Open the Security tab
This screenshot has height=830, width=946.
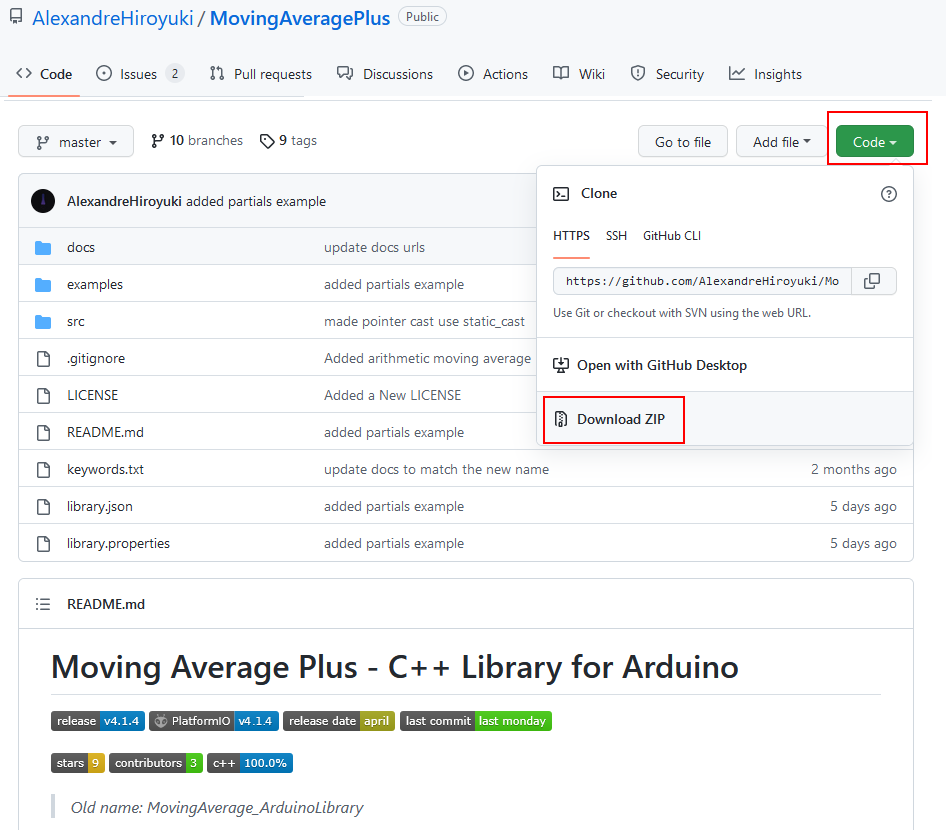point(667,74)
